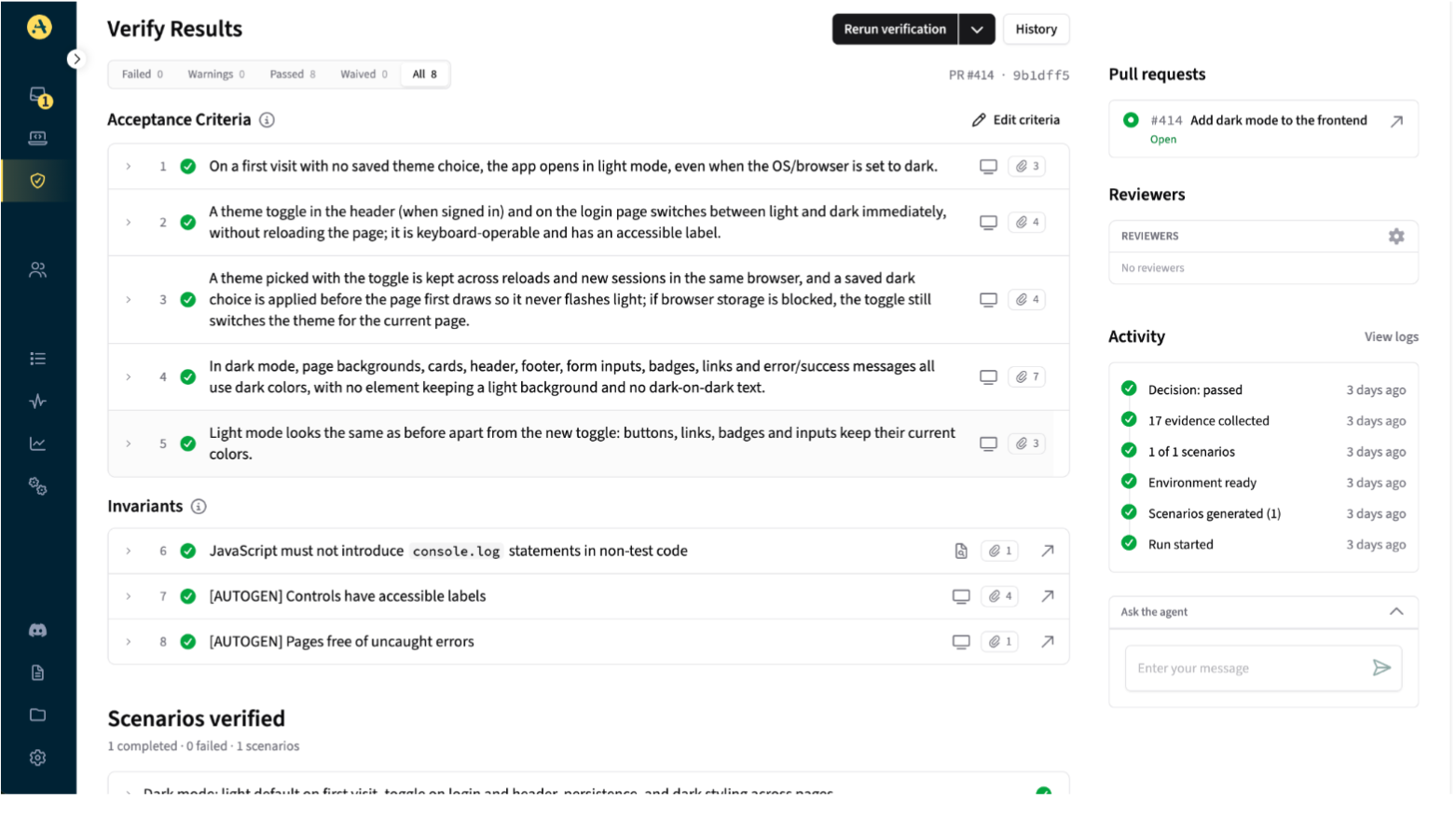Image resolution: width=1456 pixels, height=818 pixels.
Task: Open the activity pulse icon in sidebar
Action: (38, 402)
